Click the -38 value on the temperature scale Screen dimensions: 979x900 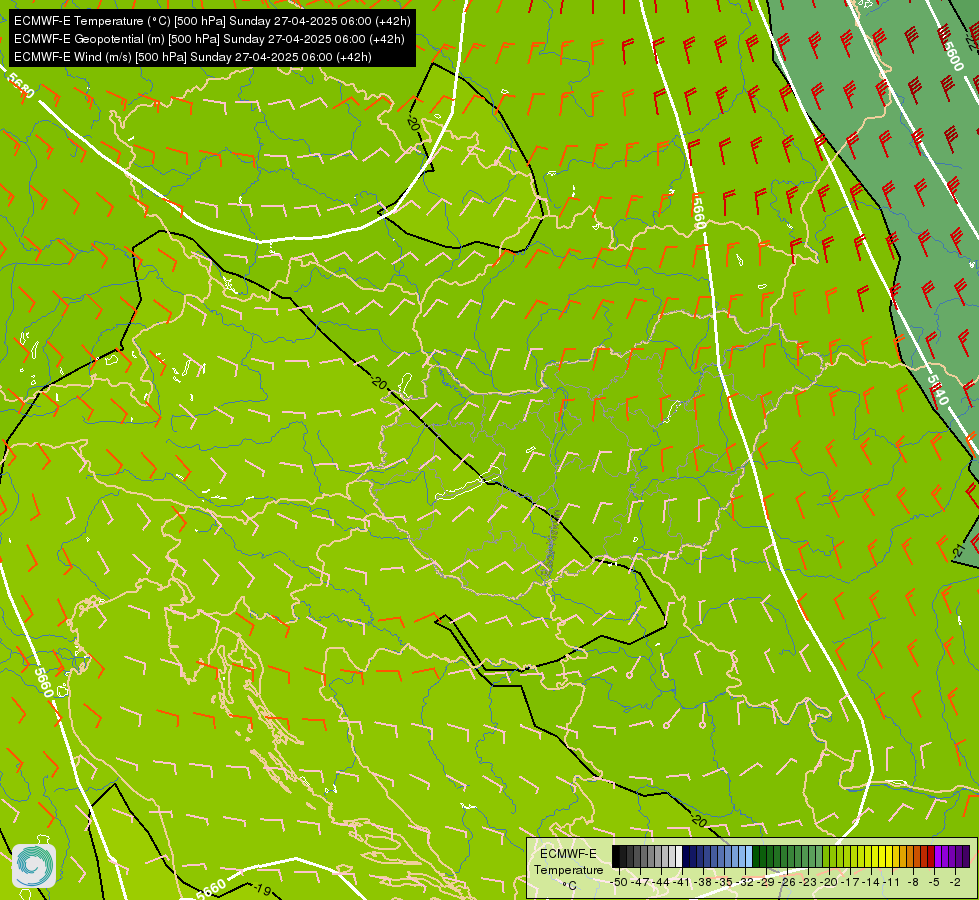(x=704, y=882)
